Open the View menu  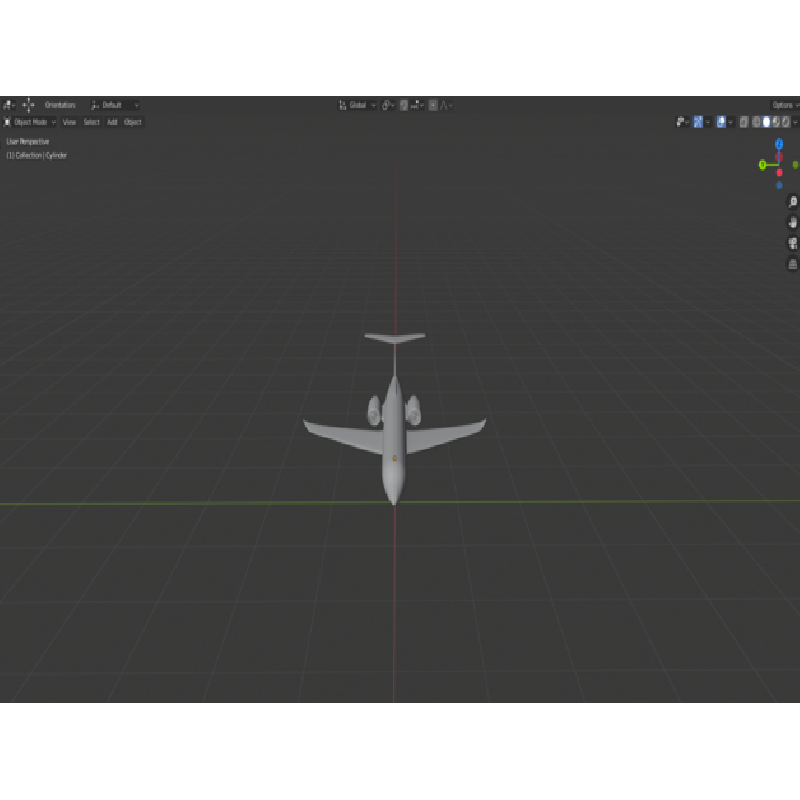(x=69, y=122)
